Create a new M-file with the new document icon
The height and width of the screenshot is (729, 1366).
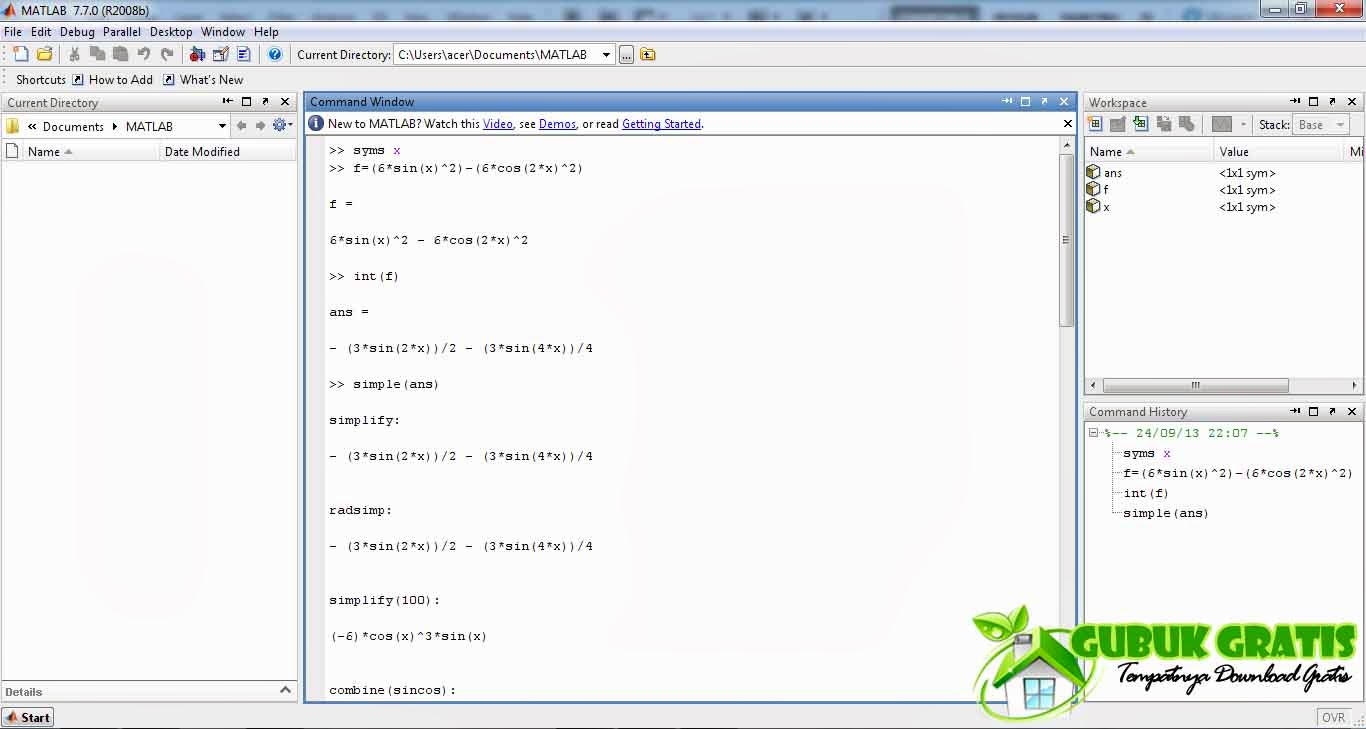pyautogui.click(x=19, y=54)
